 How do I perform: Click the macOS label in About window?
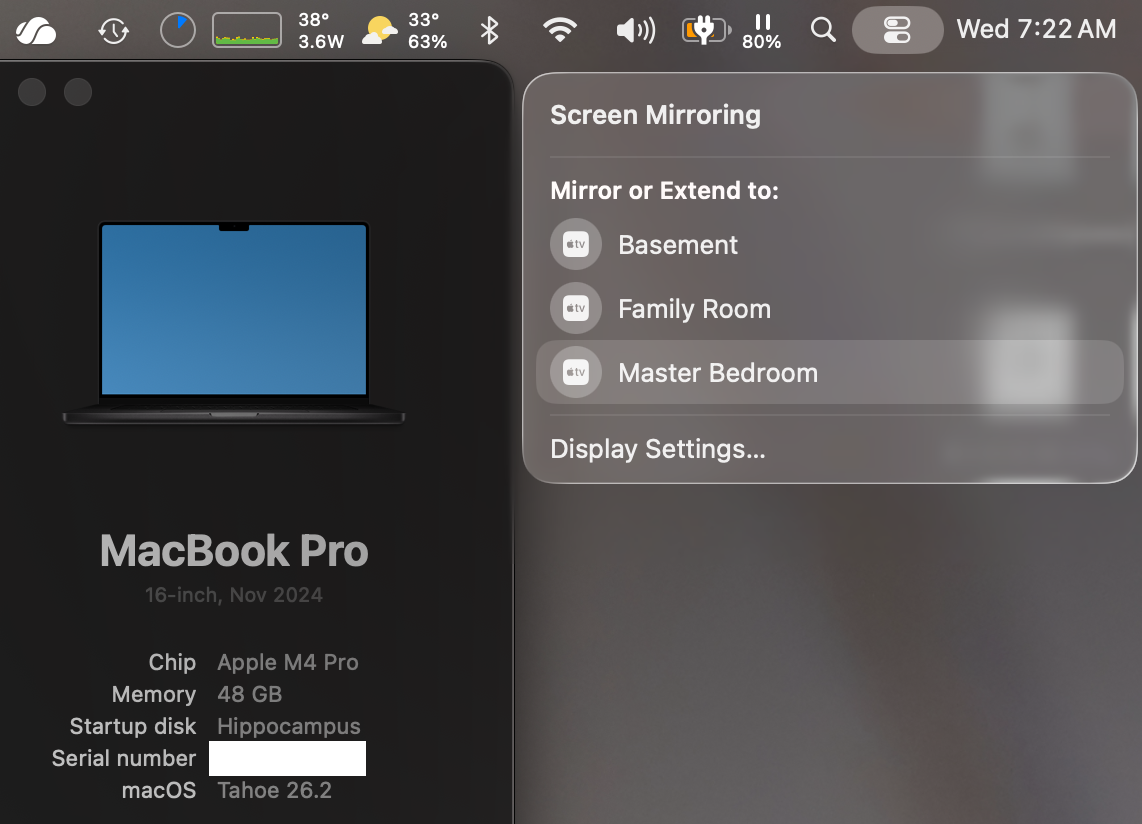pos(159,790)
